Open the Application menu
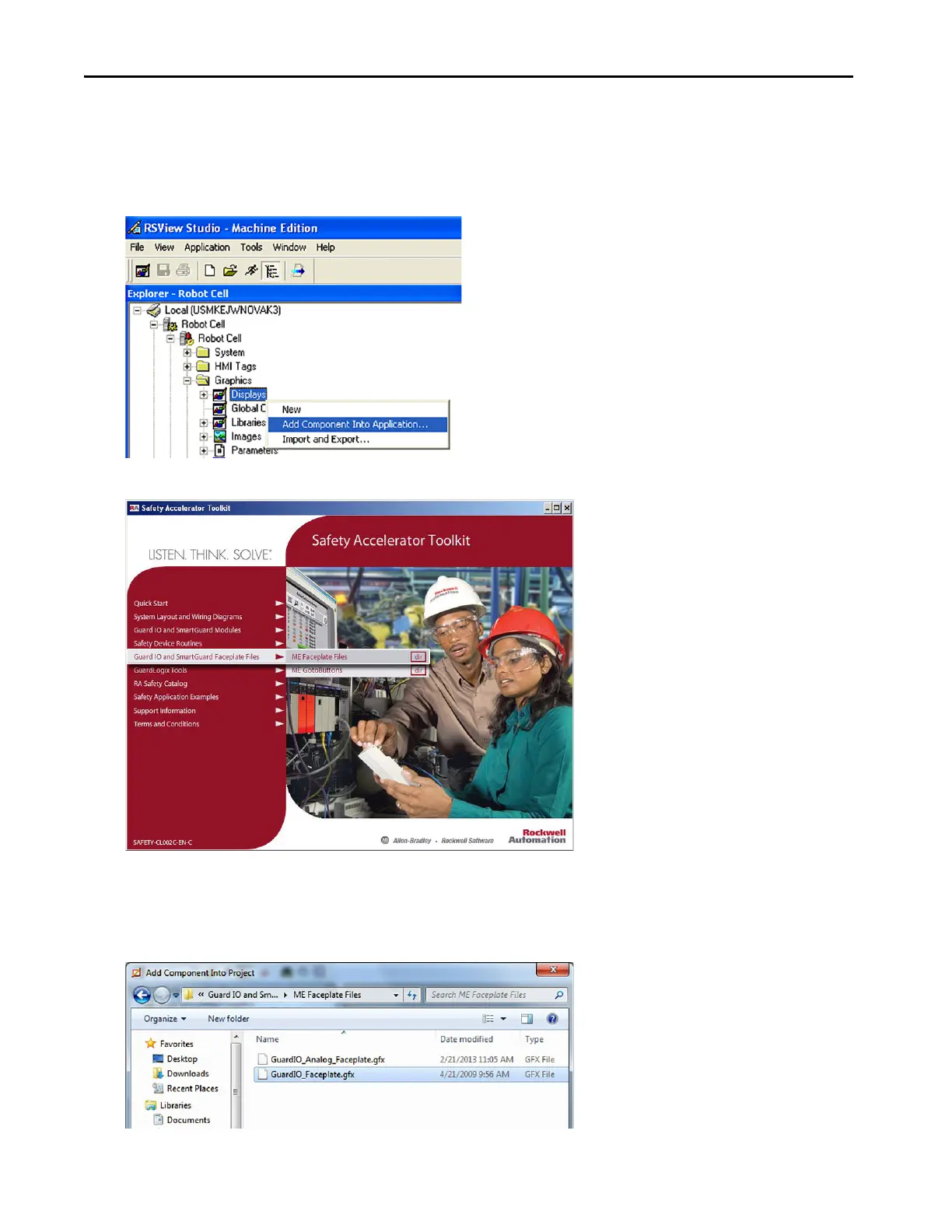The image size is (952, 1232). pos(207,247)
